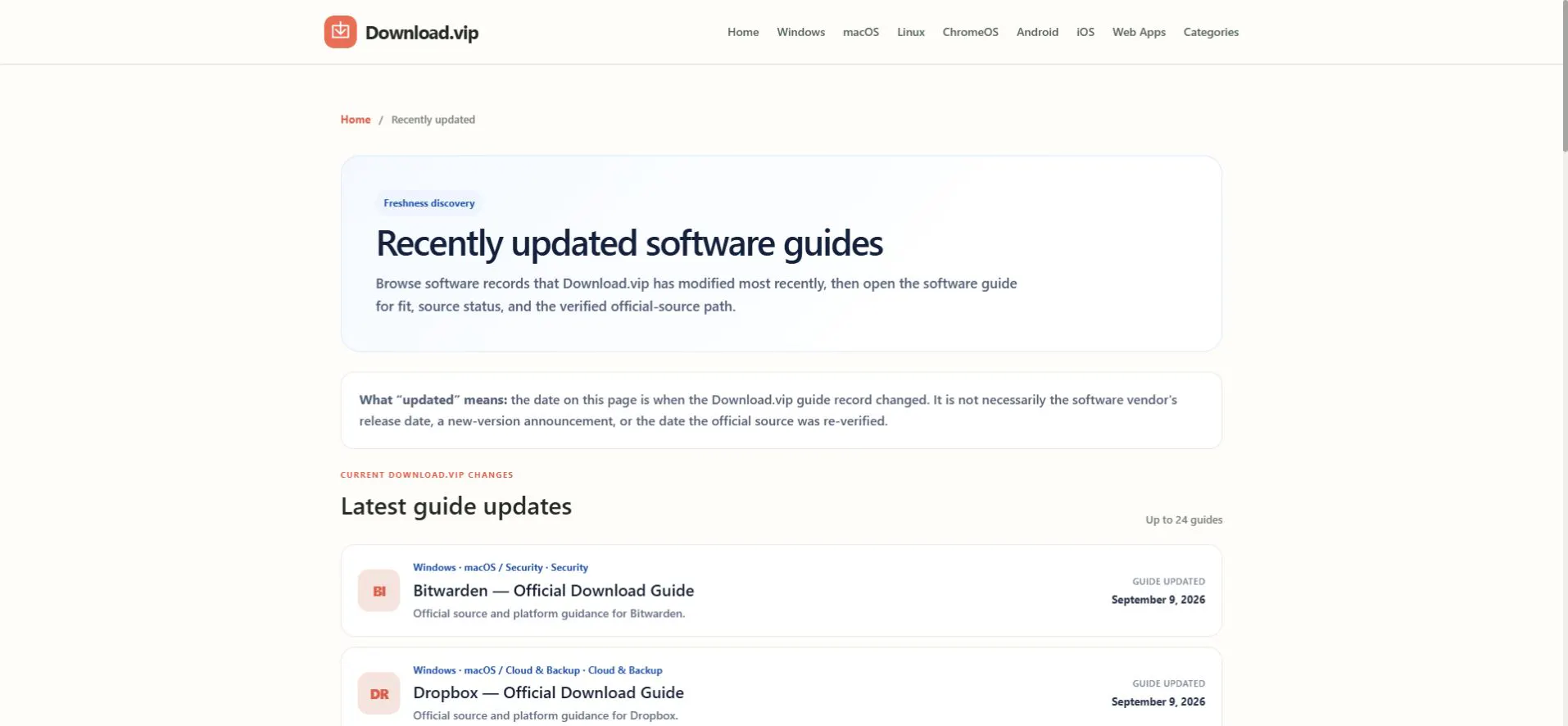
Task: Open ChromeOS in the top navigation
Action: click(x=970, y=32)
